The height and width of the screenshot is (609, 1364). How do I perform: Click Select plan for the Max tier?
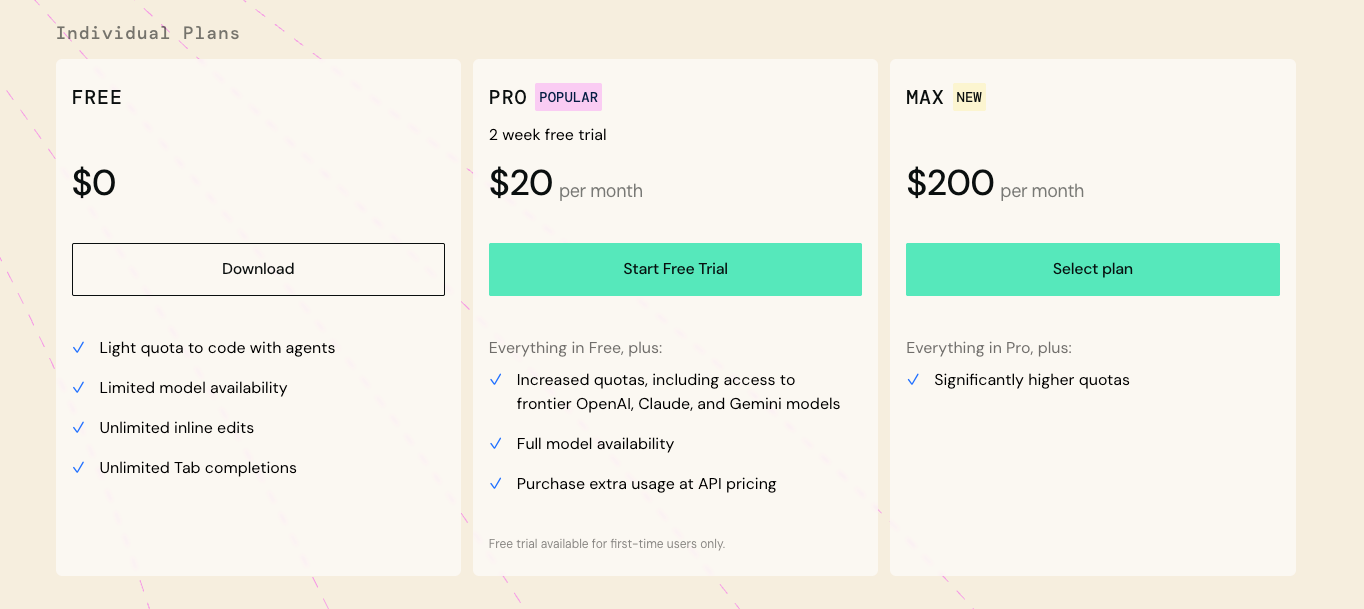[1092, 269]
